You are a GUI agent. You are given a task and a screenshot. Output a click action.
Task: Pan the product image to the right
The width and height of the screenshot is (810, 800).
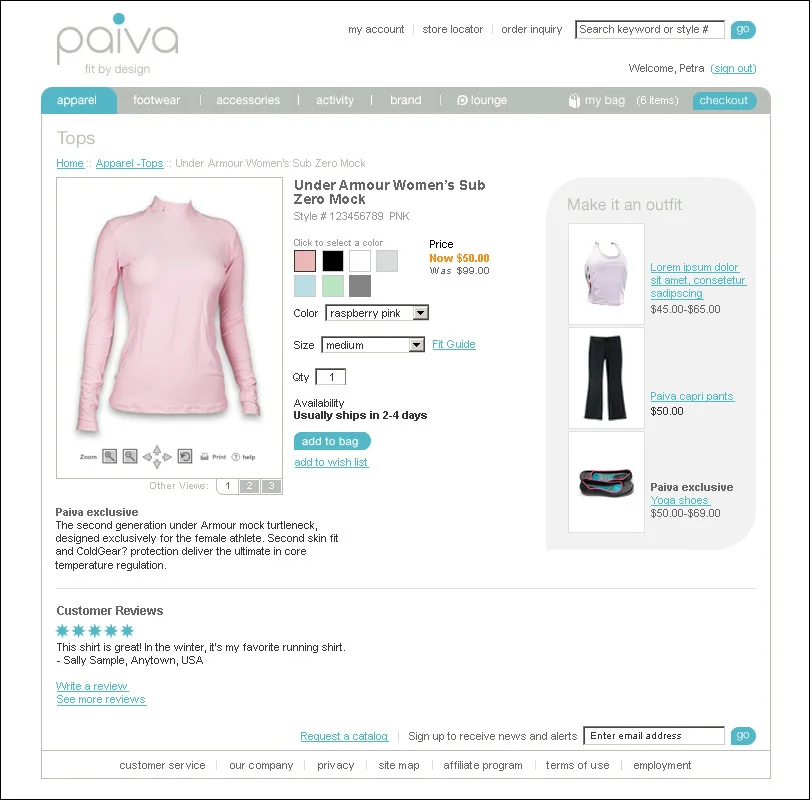point(167,457)
